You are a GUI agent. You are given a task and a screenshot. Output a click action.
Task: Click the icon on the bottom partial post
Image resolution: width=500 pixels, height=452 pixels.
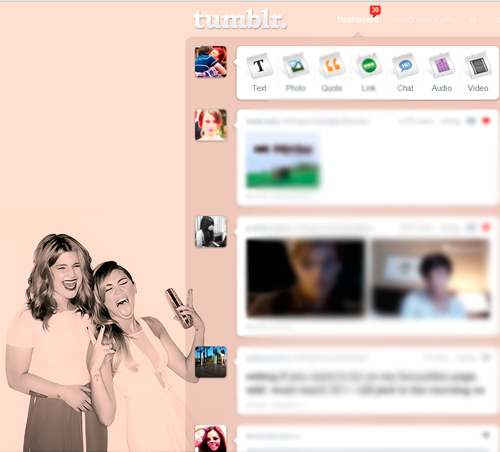(486, 435)
